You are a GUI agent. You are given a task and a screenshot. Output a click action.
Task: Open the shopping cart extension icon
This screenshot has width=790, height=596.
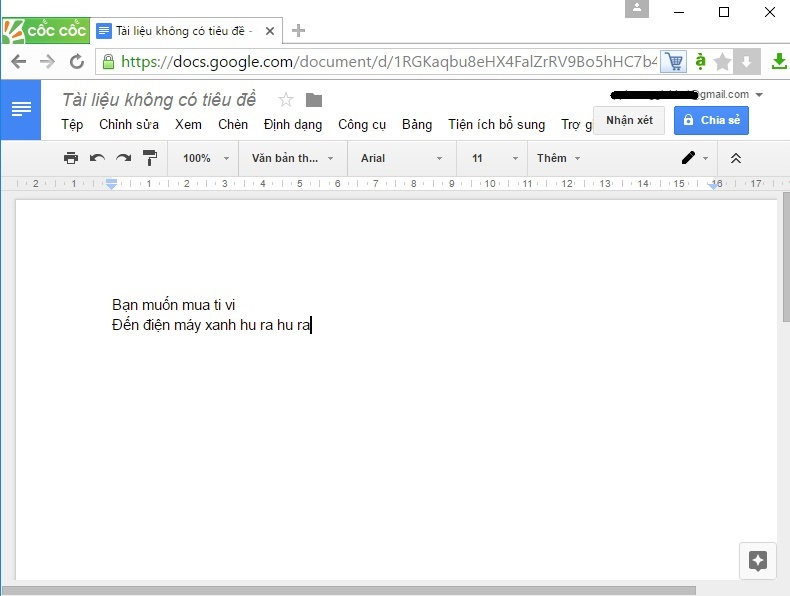pyautogui.click(x=674, y=62)
